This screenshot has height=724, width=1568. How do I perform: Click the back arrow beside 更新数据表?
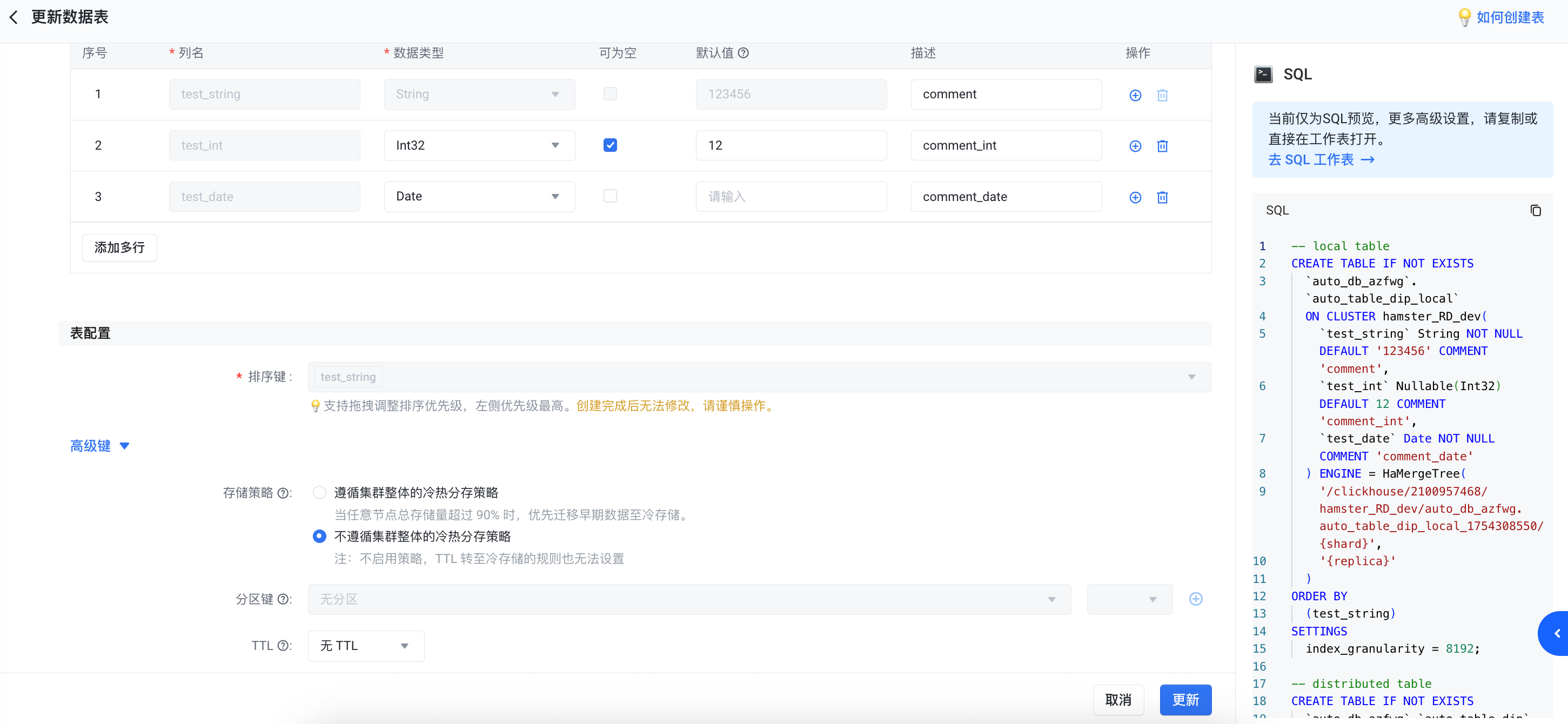coord(15,17)
